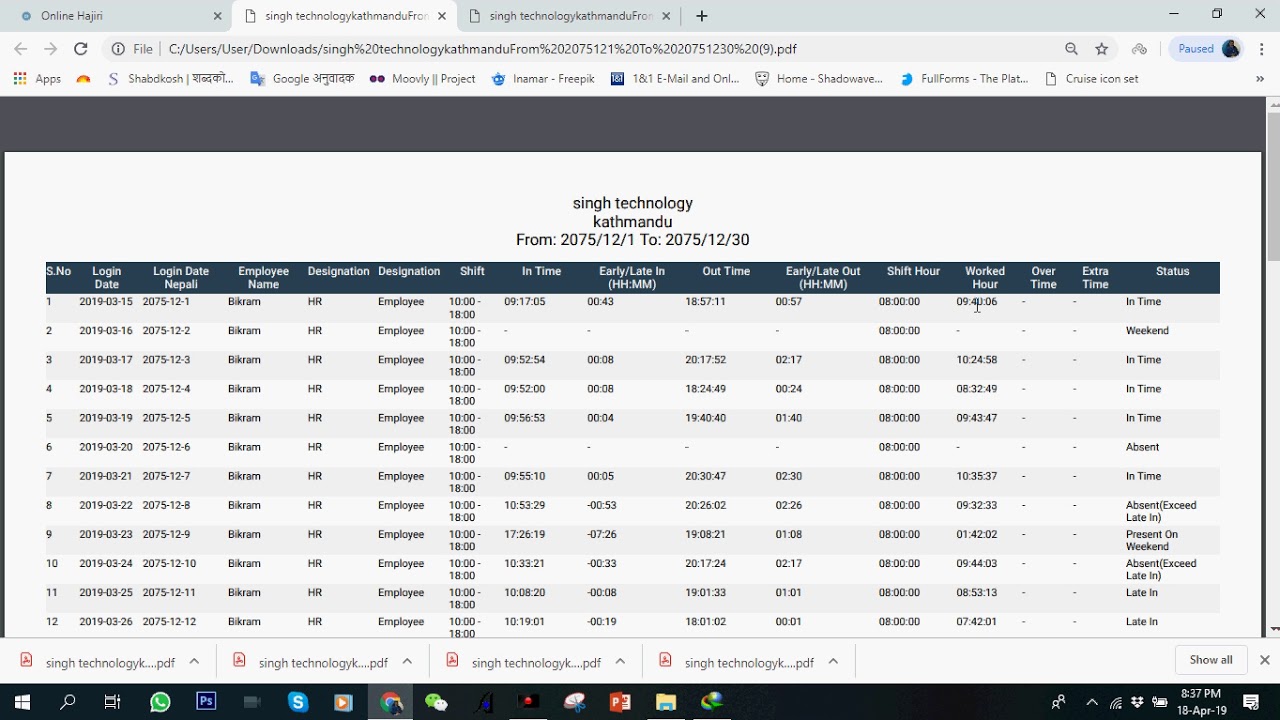The height and width of the screenshot is (720, 1280).
Task: Open Skype from taskbar
Action: (x=298, y=702)
